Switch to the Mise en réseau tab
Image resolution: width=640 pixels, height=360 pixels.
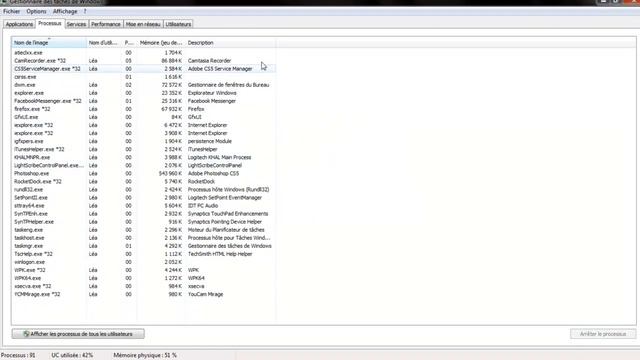click(143, 24)
